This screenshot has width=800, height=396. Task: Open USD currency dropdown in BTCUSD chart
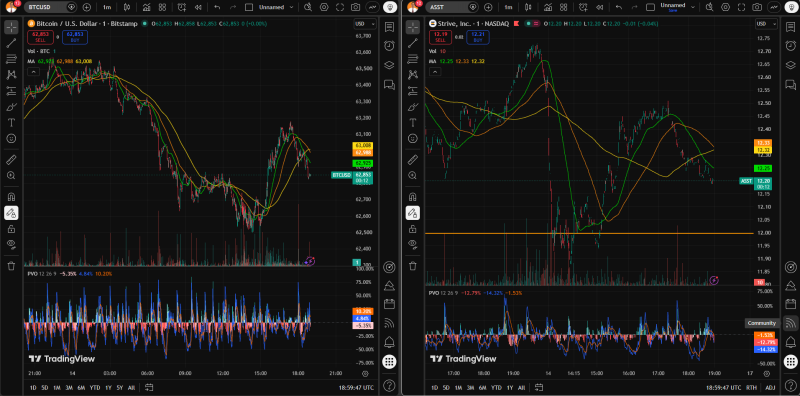tap(365, 24)
